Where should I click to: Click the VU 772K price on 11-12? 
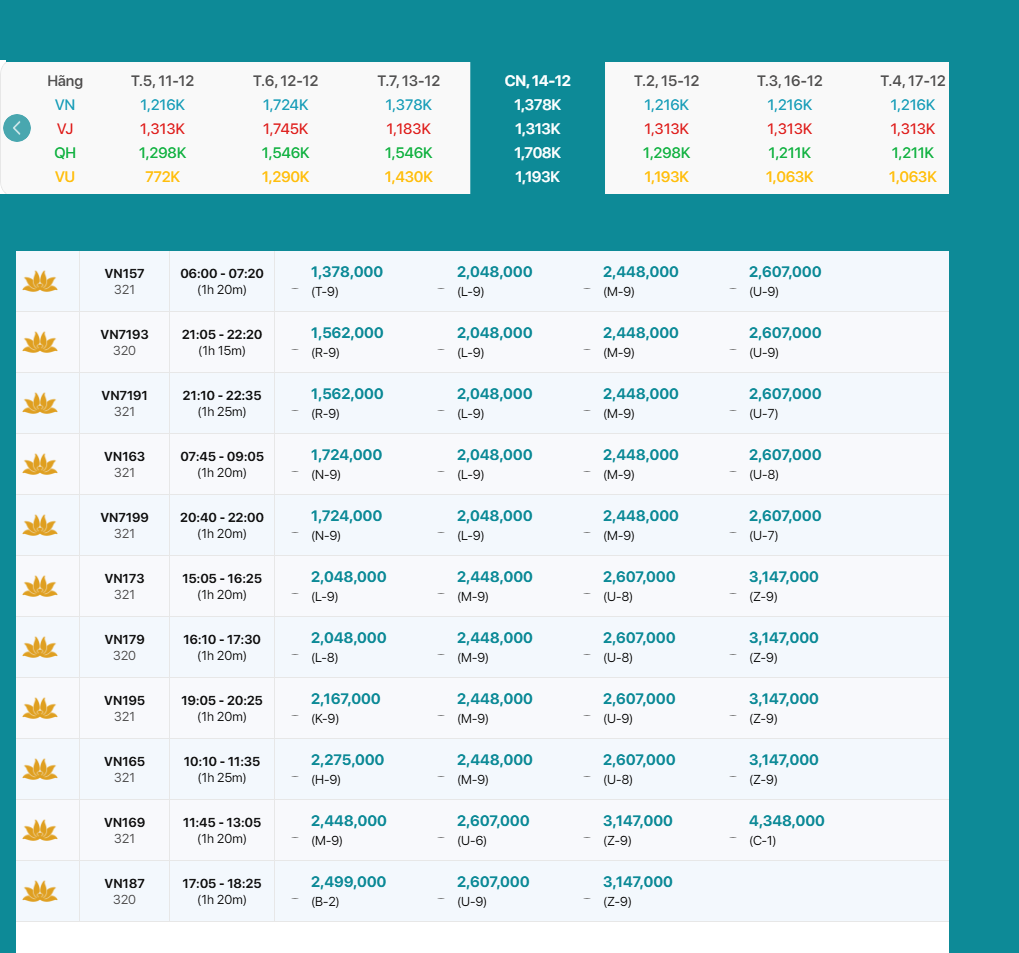pyautogui.click(x=162, y=177)
